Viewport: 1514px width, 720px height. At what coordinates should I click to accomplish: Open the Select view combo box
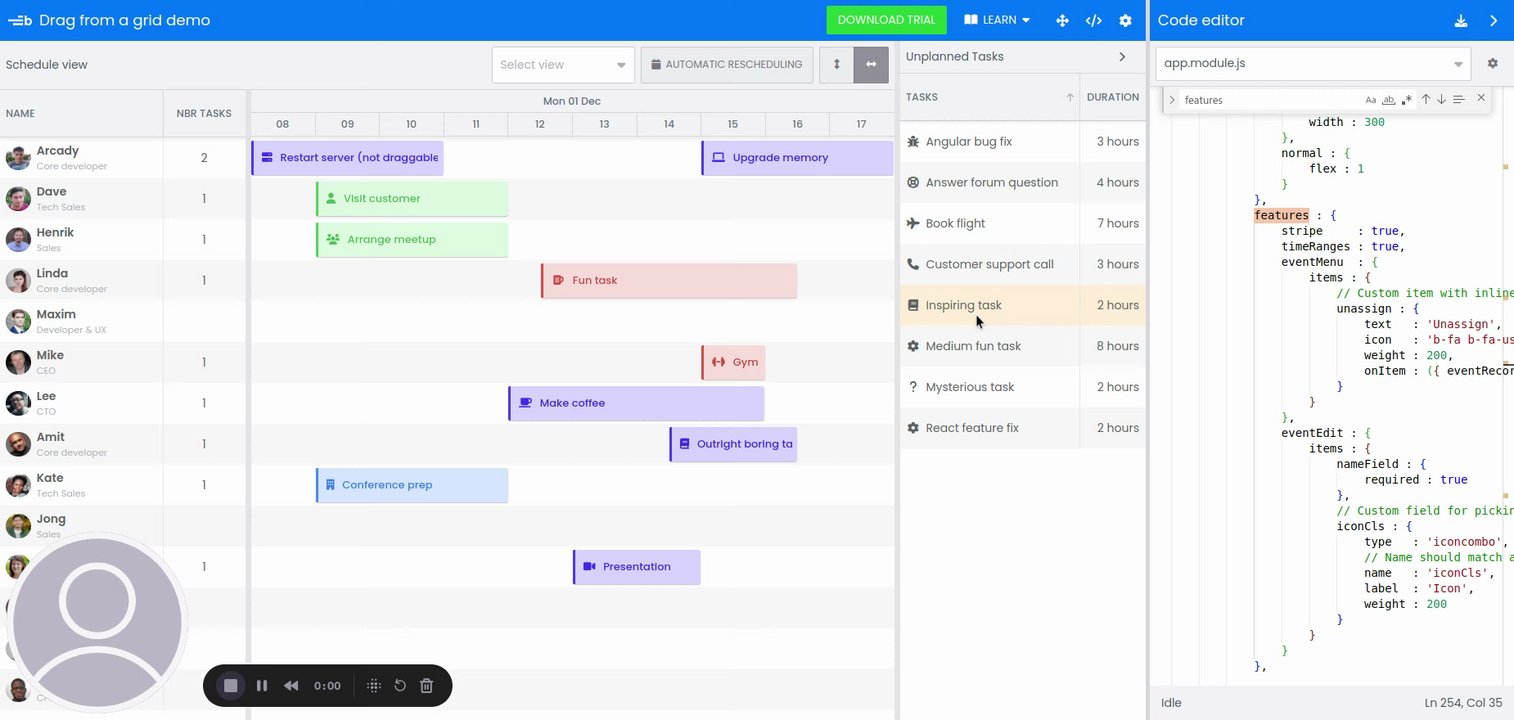pyautogui.click(x=563, y=64)
